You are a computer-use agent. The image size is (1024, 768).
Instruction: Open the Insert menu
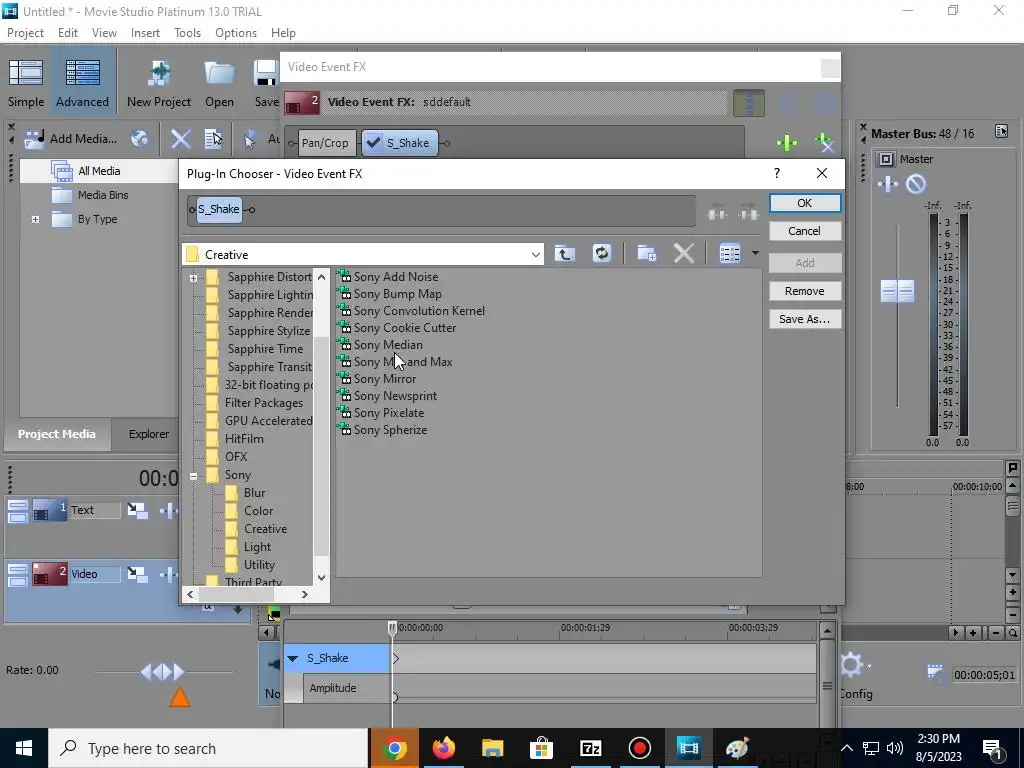coord(145,33)
